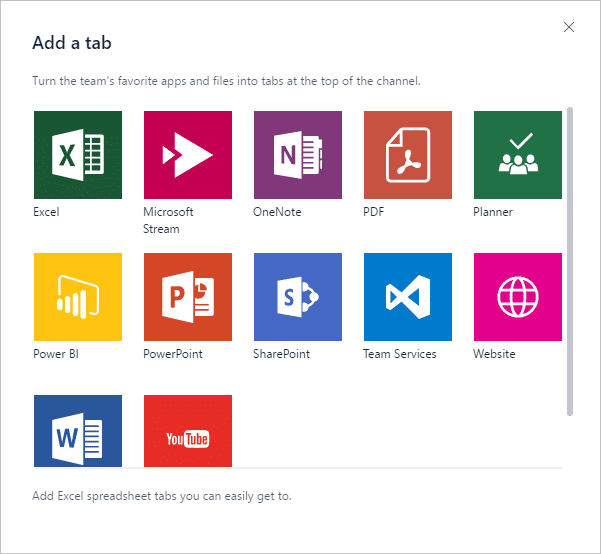Image resolution: width=601 pixels, height=554 pixels.
Task: Click the Add a tab heading
Action: point(72,43)
